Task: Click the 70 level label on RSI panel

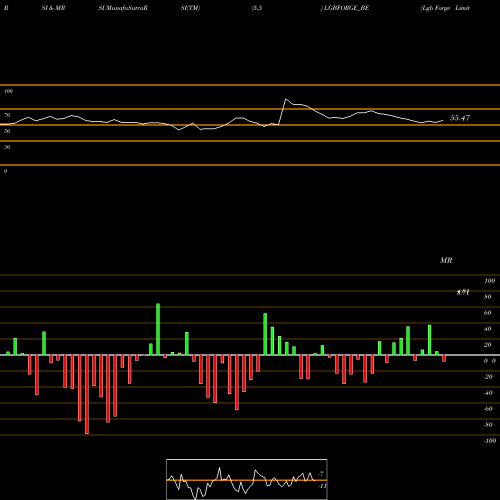Action: [x=7, y=115]
